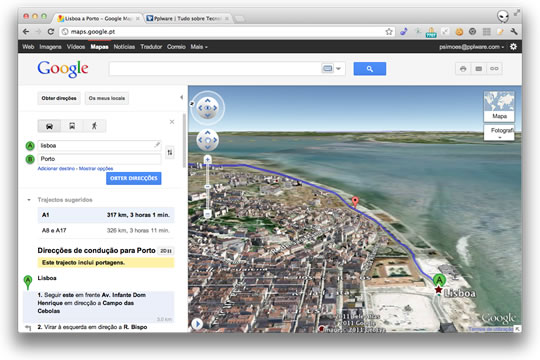Image resolution: width=540 pixels, height=360 pixels.
Task: Open Imagens in Google bar
Action: [x=50, y=47]
